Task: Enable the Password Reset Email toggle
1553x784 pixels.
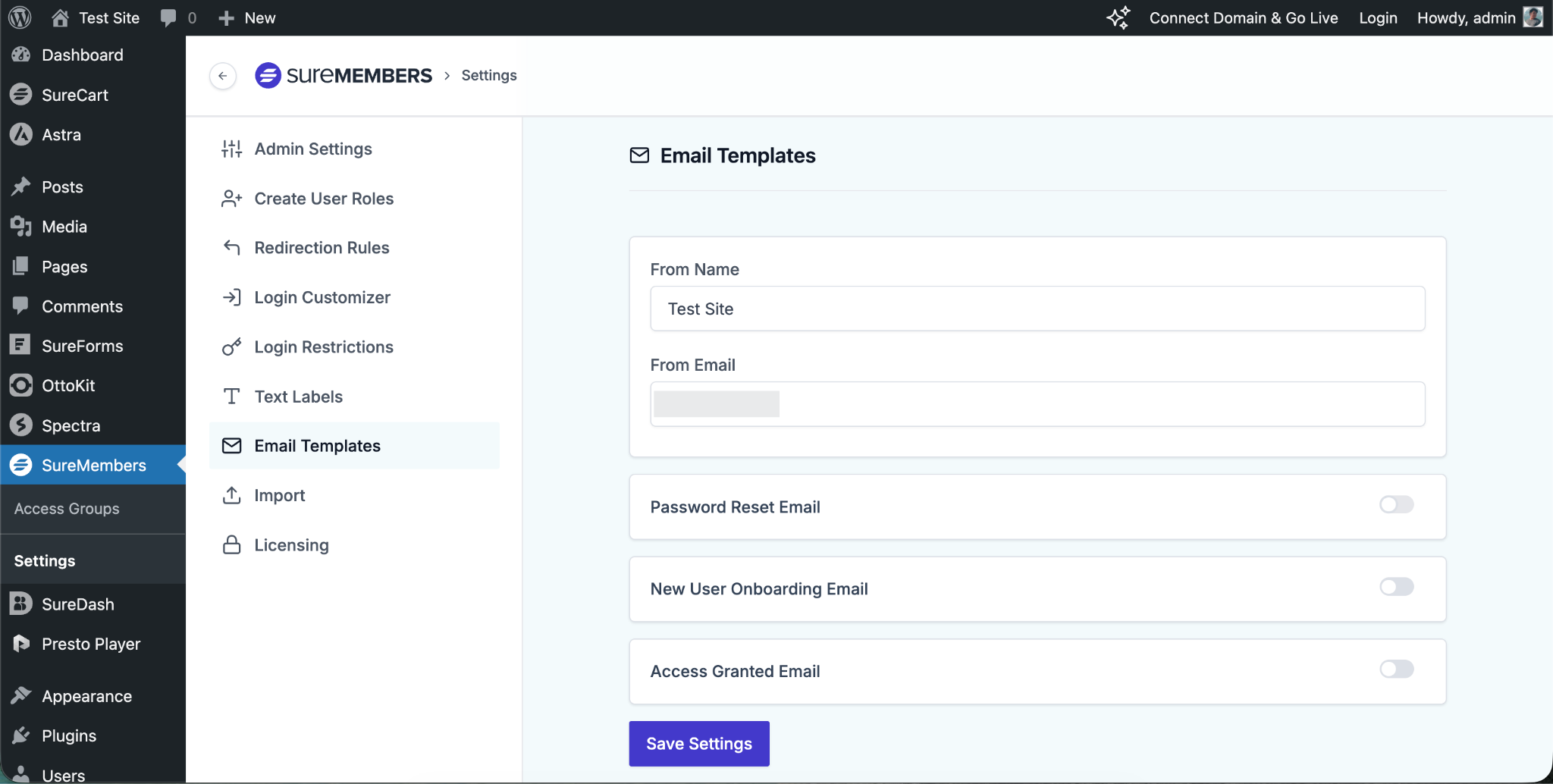Action: [x=1396, y=505]
